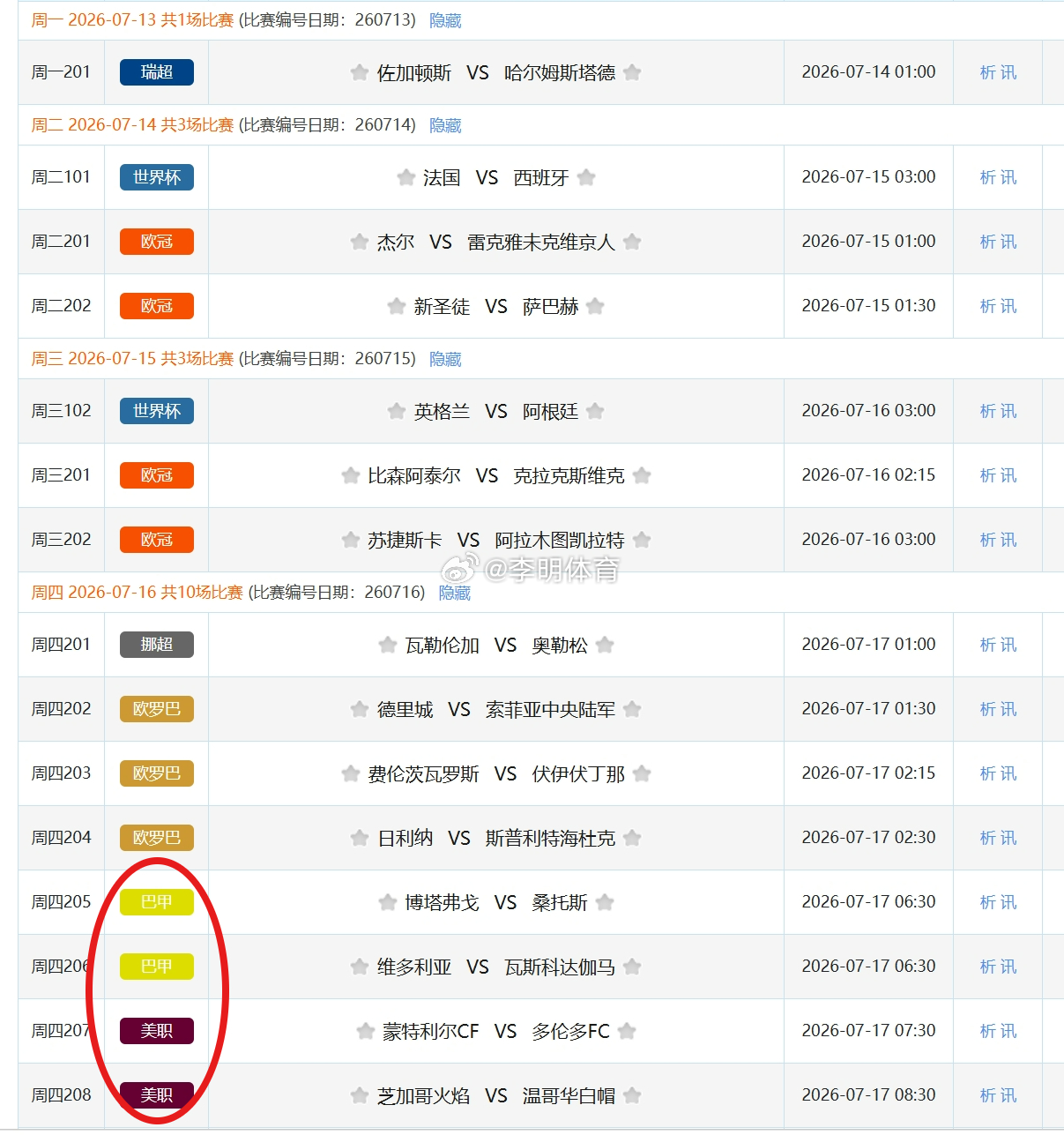
Task: Click the star next to 斯普利特海杜克
Action: (632, 838)
